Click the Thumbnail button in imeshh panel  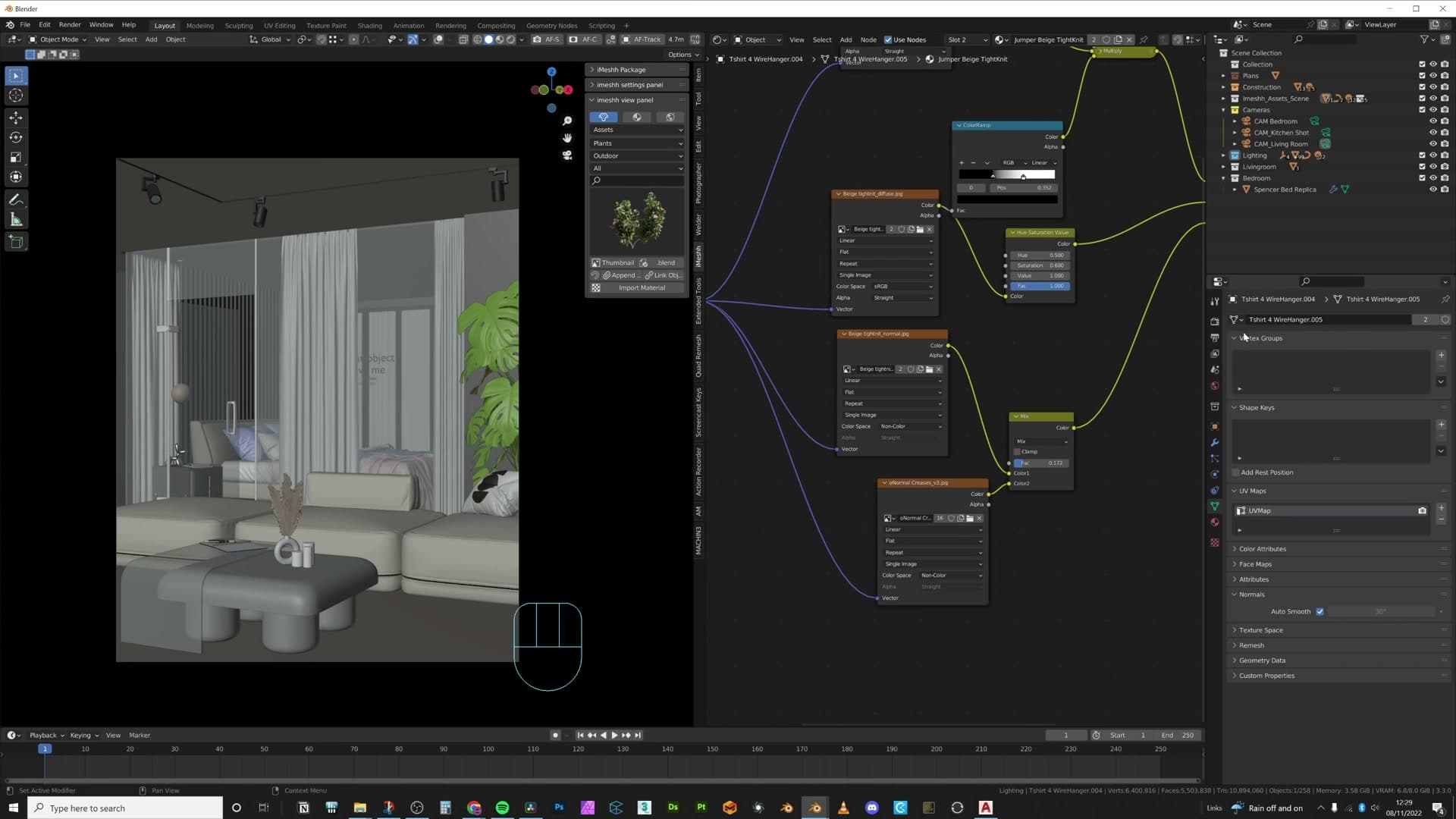(x=613, y=263)
